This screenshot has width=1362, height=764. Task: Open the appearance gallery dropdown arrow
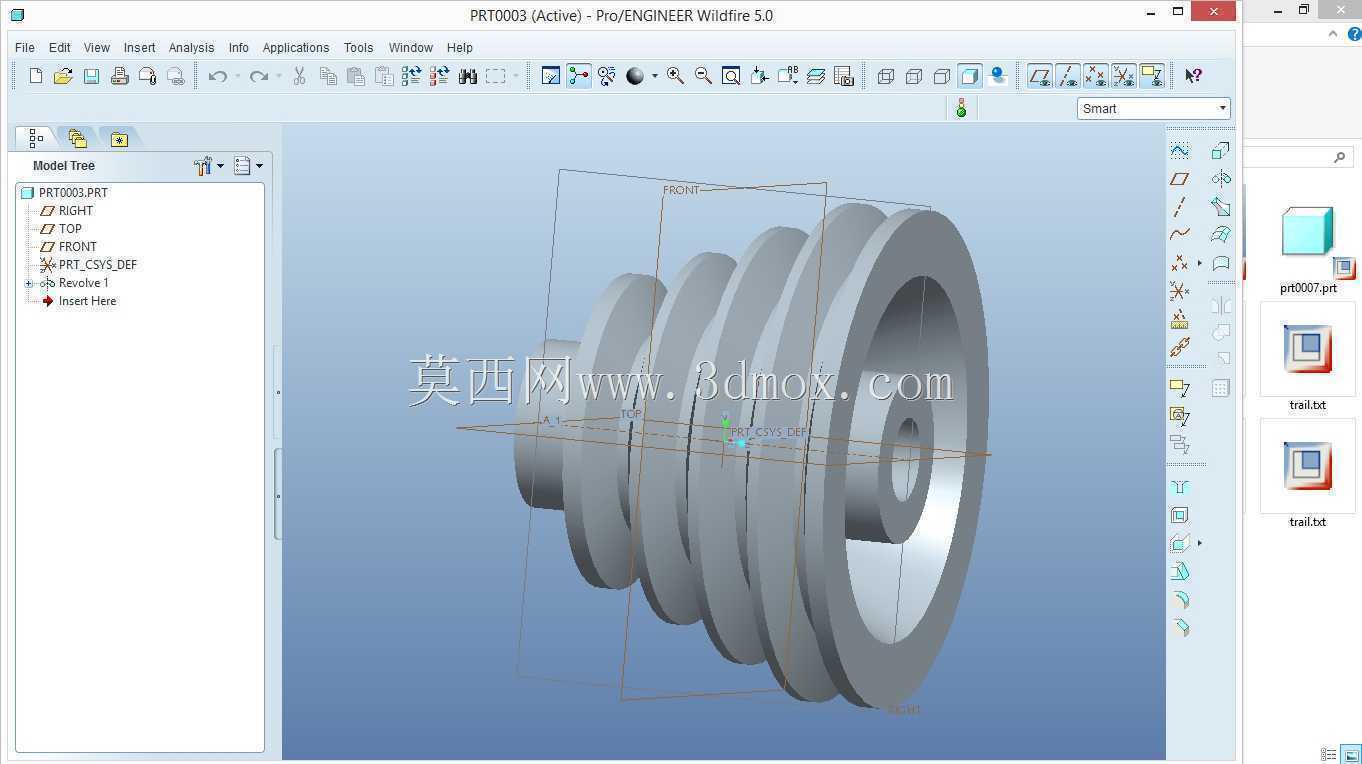tap(655, 76)
